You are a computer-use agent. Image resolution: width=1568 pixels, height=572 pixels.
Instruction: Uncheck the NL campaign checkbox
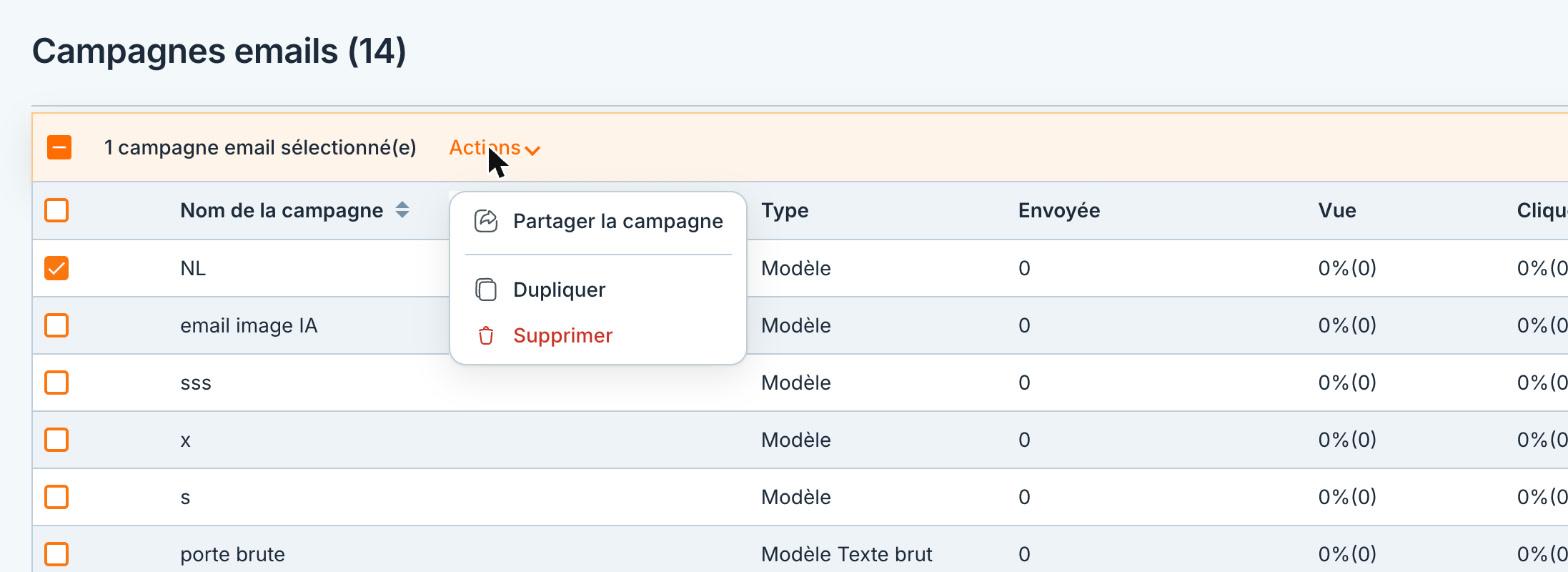pyautogui.click(x=57, y=268)
